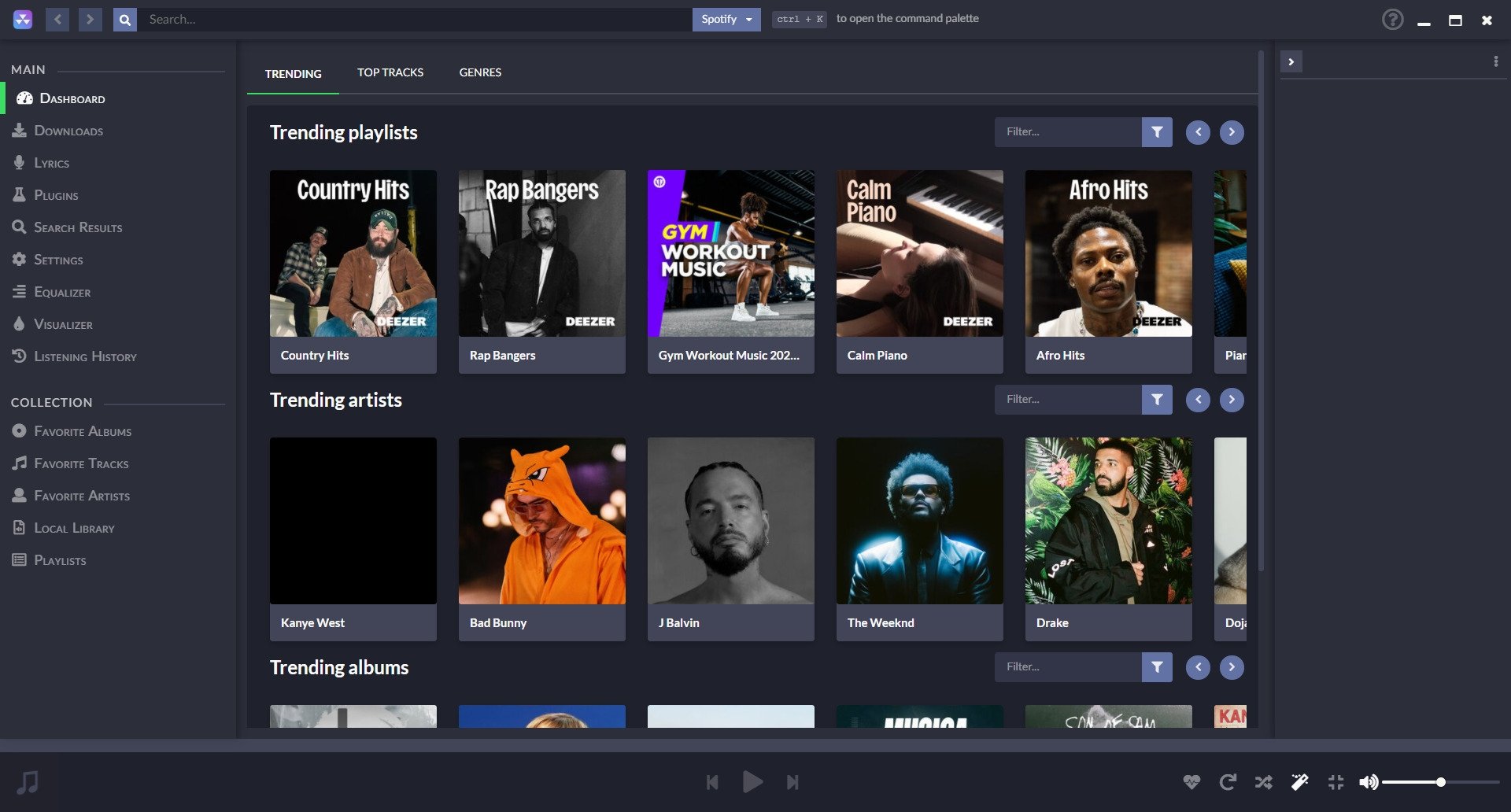Open Favorite Artists collection
The height and width of the screenshot is (812, 1511).
tap(118, 496)
